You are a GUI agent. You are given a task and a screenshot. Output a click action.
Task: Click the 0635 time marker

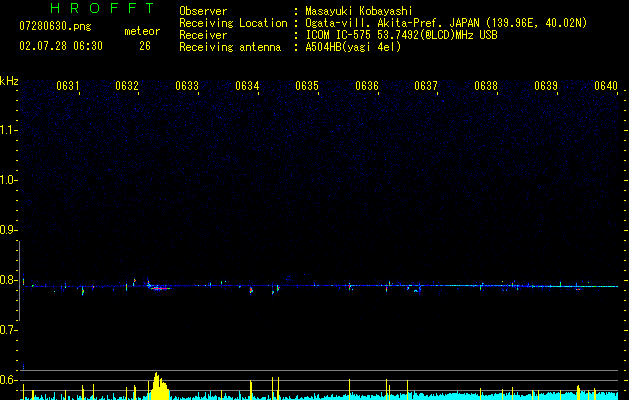click(x=307, y=86)
